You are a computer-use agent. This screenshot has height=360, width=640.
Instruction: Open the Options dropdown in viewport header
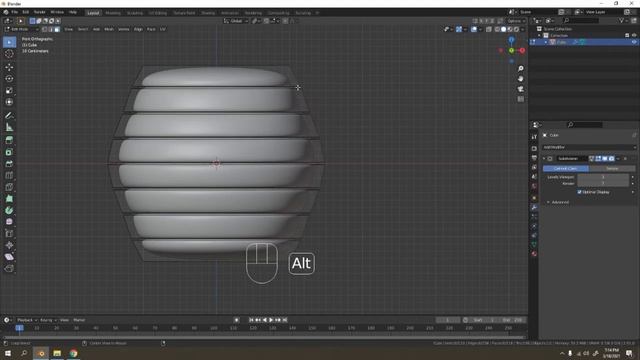[516, 21]
